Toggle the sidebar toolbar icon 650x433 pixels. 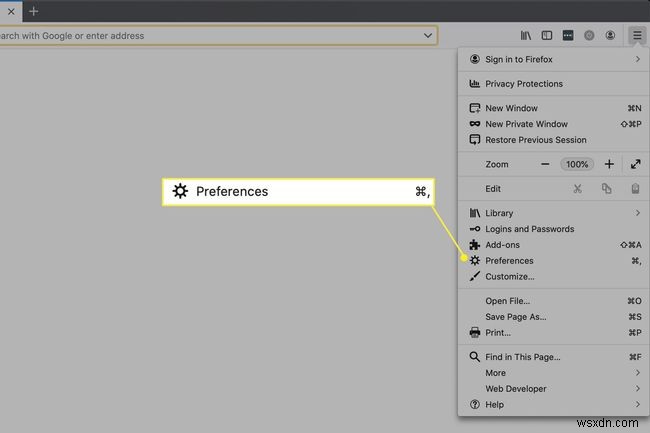pos(547,36)
